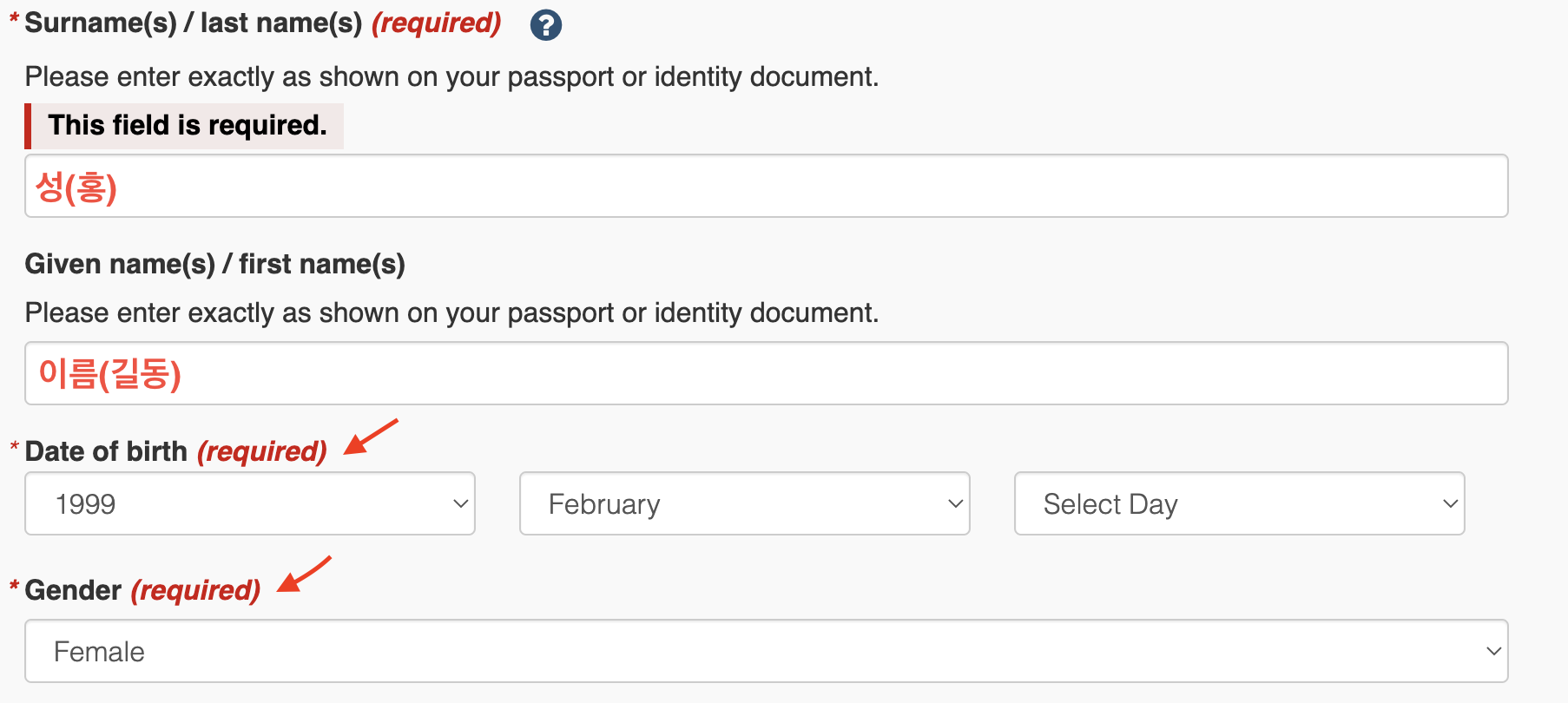
Task: Click the Given name(s) / first name(s) label
Action: tap(215, 264)
